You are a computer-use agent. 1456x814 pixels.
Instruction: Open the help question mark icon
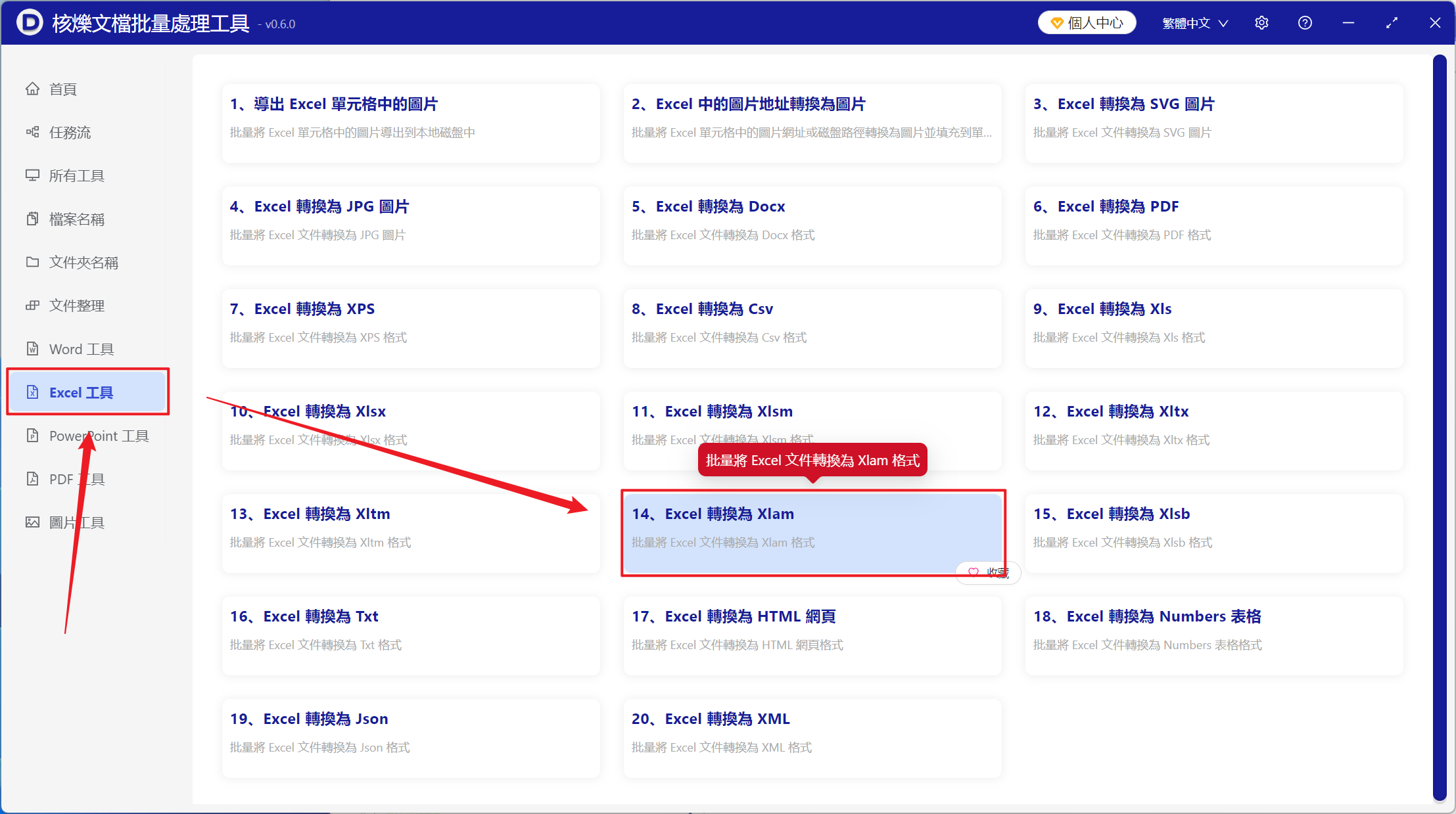(x=1305, y=23)
